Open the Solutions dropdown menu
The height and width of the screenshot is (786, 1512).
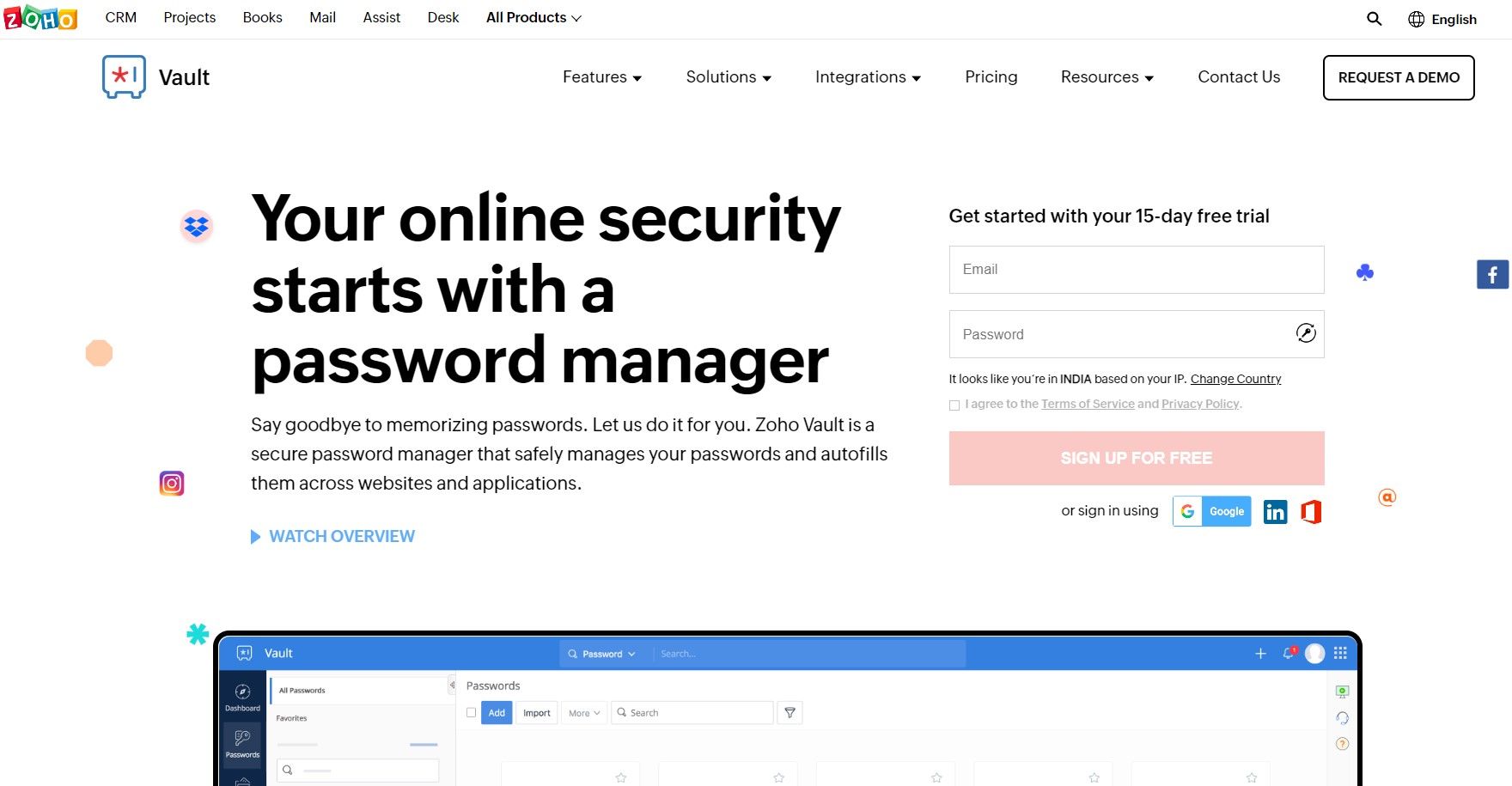click(729, 77)
